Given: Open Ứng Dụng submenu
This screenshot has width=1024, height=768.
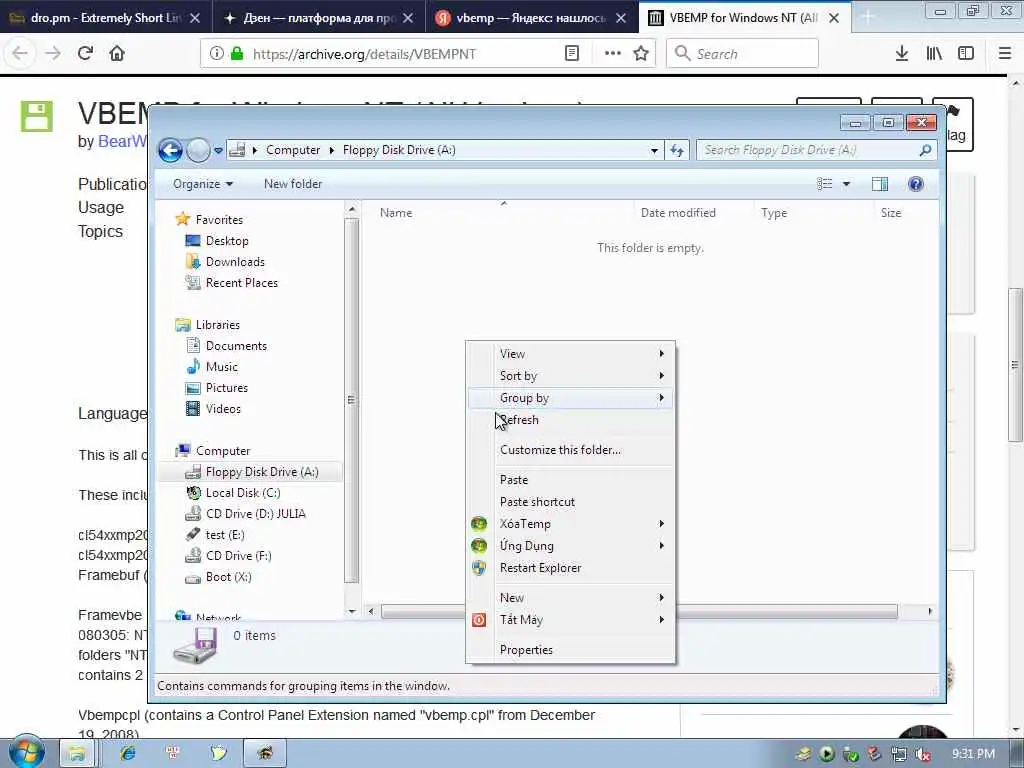Looking at the screenshot, I should click(571, 546).
